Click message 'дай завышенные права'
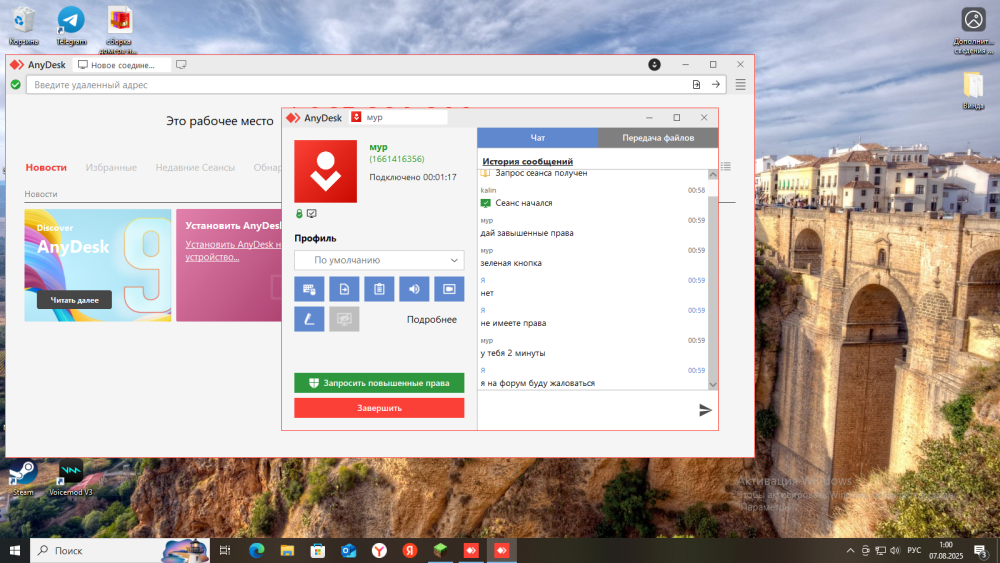The width and height of the screenshot is (1000, 563). (x=527, y=233)
